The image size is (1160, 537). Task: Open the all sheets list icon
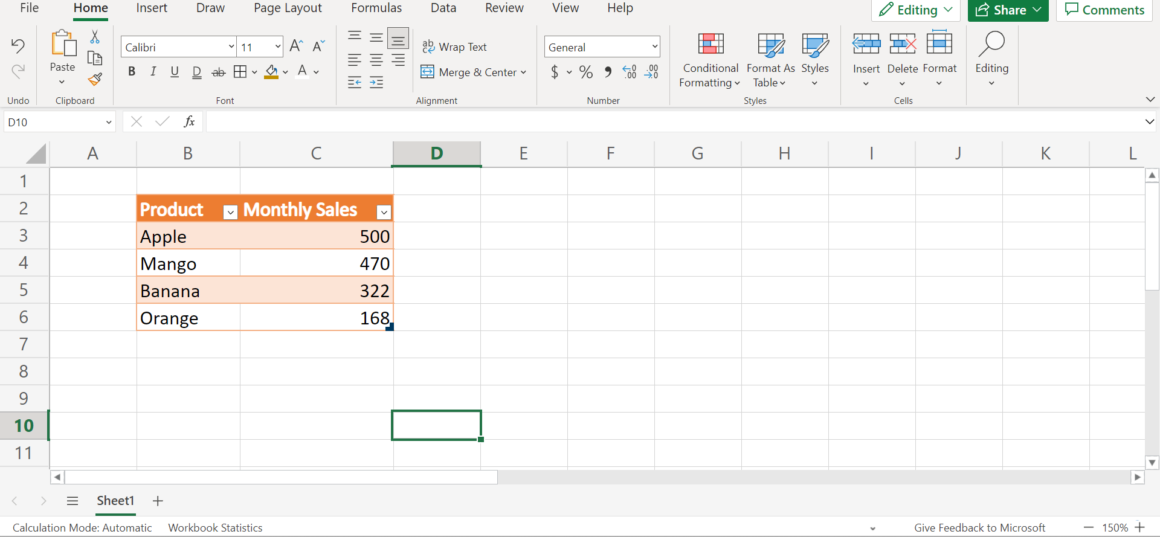[72, 501]
